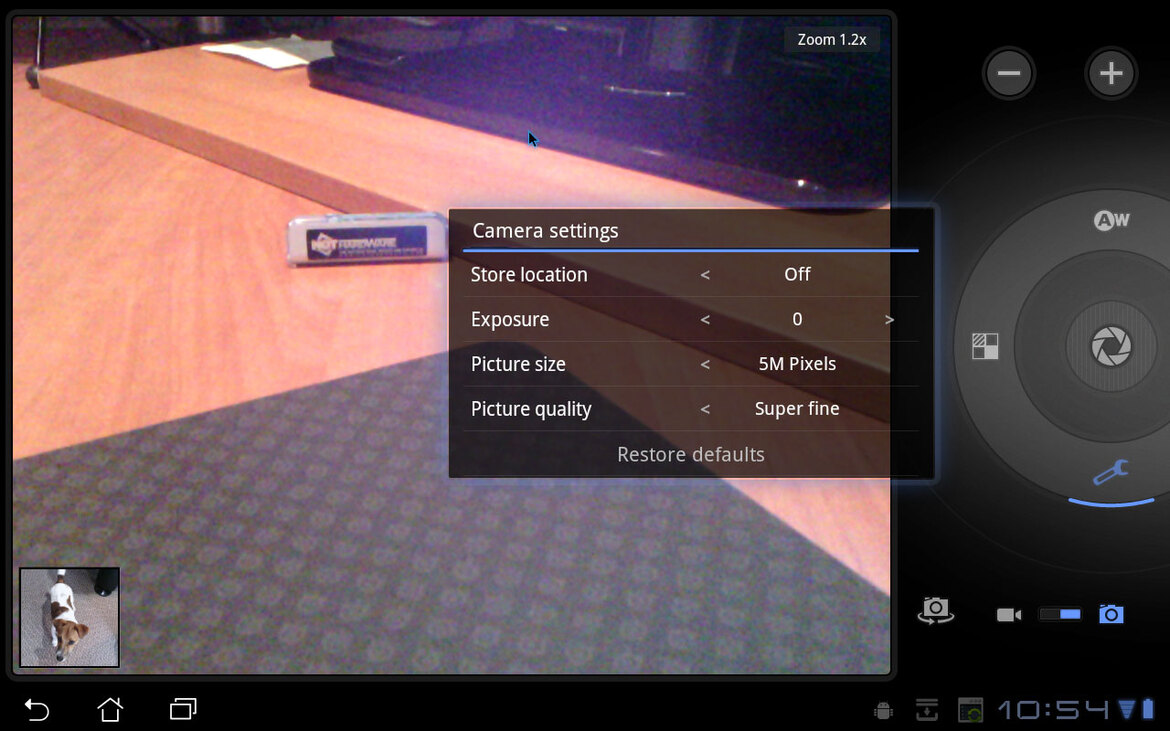
Task: Select the Picture size setting label
Action: point(518,364)
